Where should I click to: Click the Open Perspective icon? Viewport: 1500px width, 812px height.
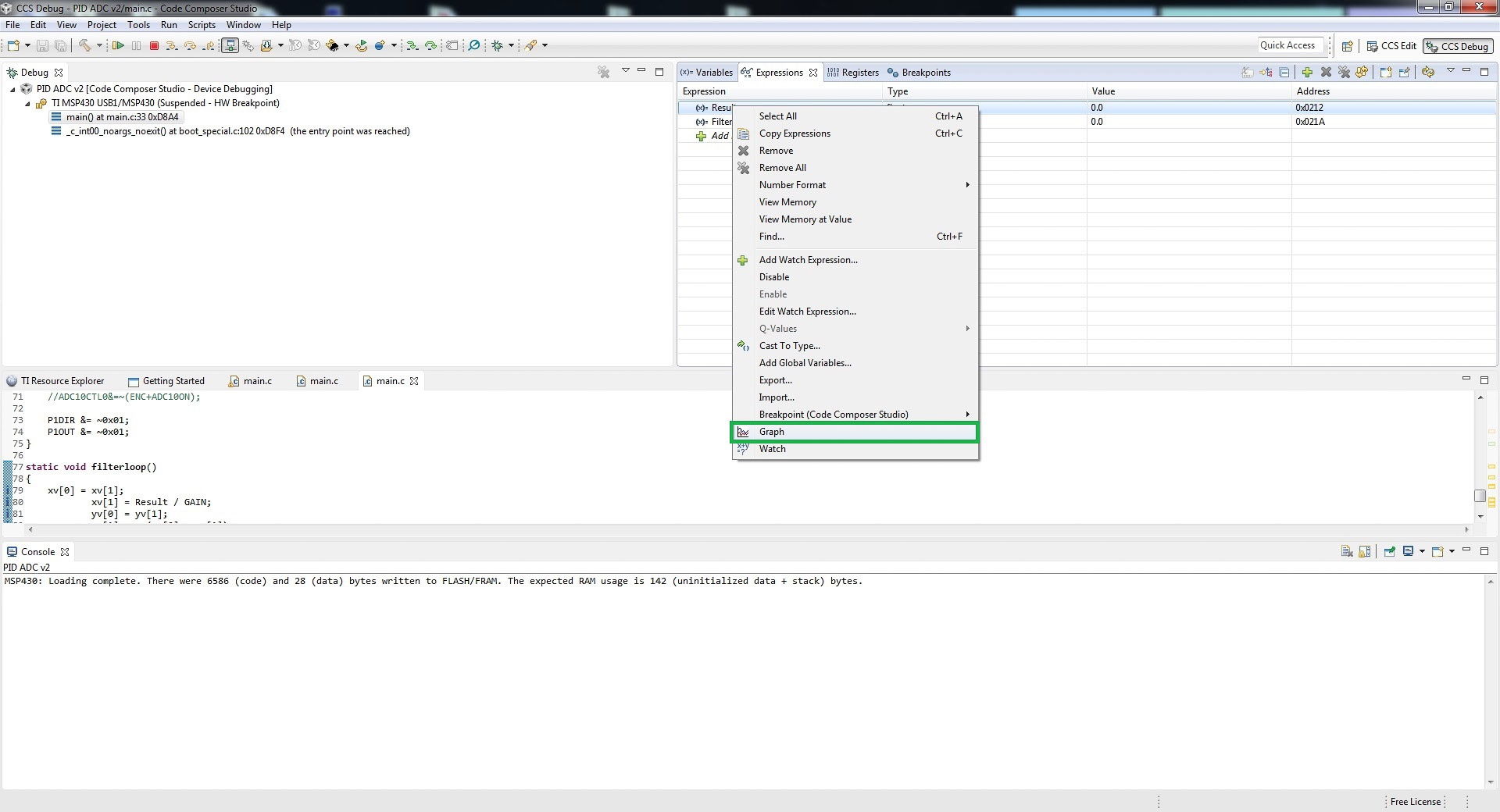click(x=1347, y=46)
